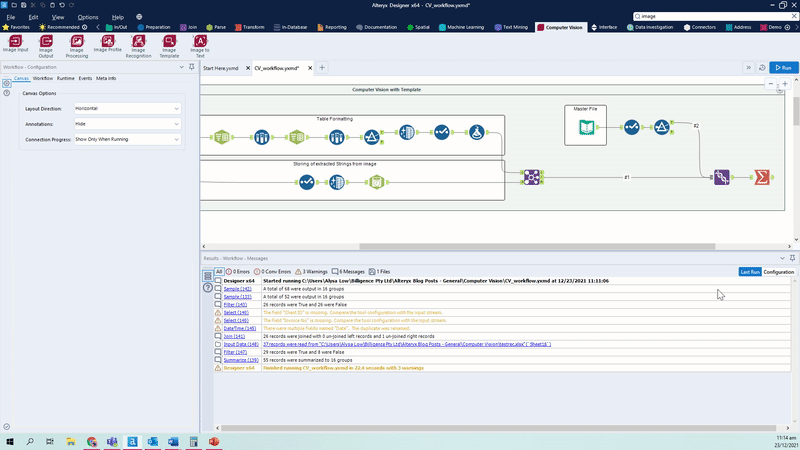
Task: Click the Results horizontal scrollbar
Action: pyautogui.click(x=498, y=428)
